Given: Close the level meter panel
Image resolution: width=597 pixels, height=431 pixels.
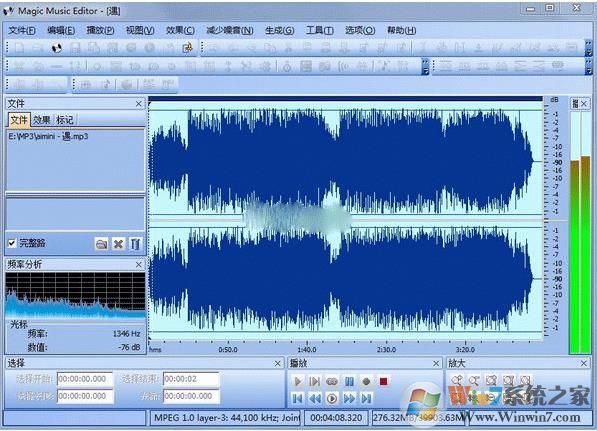Looking at the screenshot, I should pos(584,104).
